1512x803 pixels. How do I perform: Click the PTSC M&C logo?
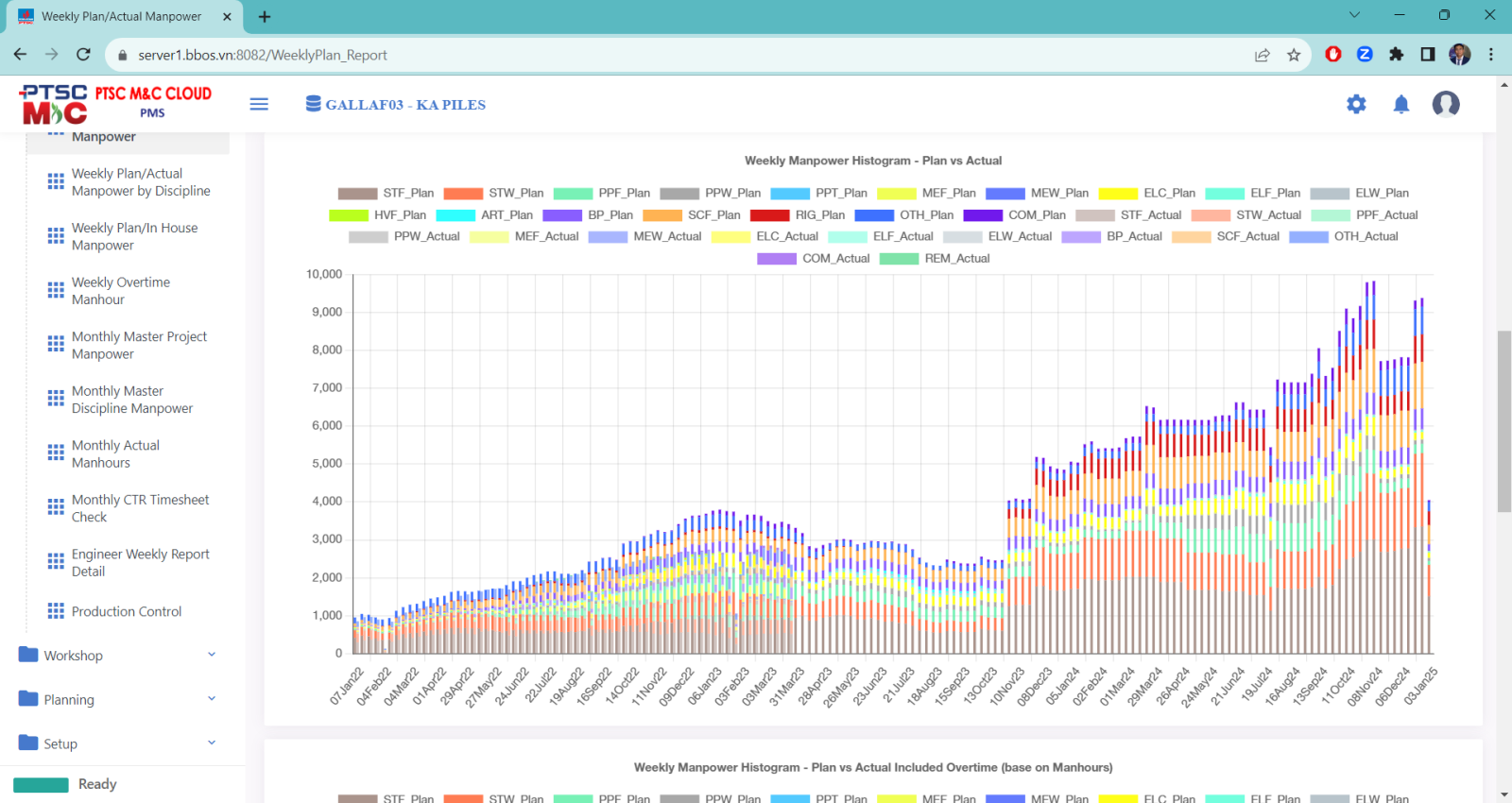coord(55,104)
